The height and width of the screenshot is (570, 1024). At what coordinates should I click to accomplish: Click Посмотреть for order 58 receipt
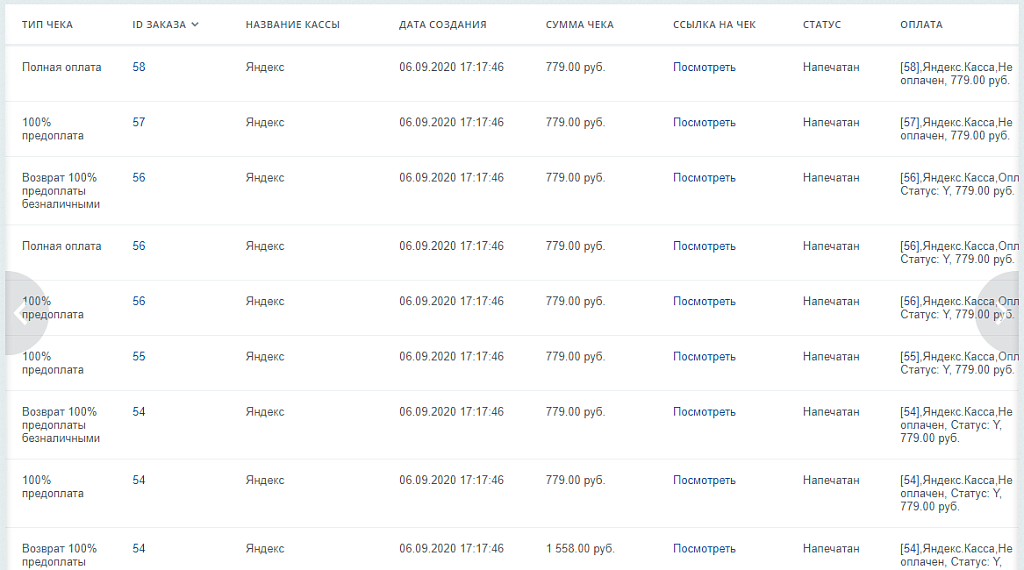pos(704,67)
